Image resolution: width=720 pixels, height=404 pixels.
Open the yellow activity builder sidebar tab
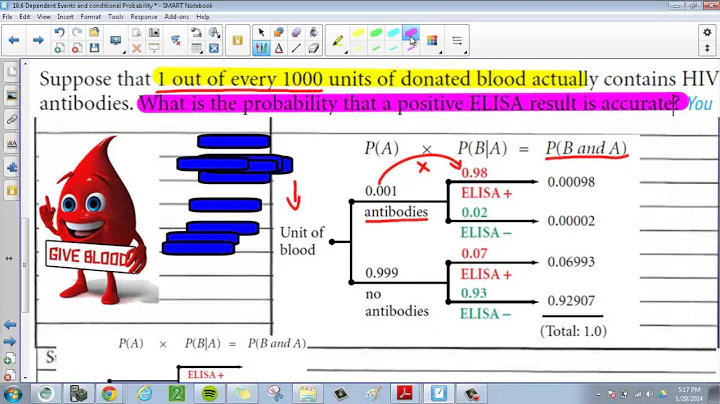(11, 190)
